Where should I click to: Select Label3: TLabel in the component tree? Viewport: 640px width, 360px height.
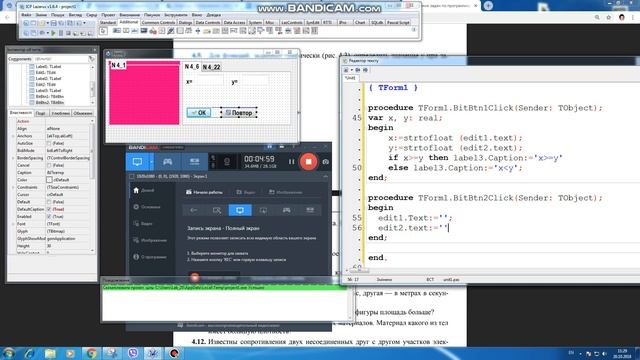click(x=48, y=91)
